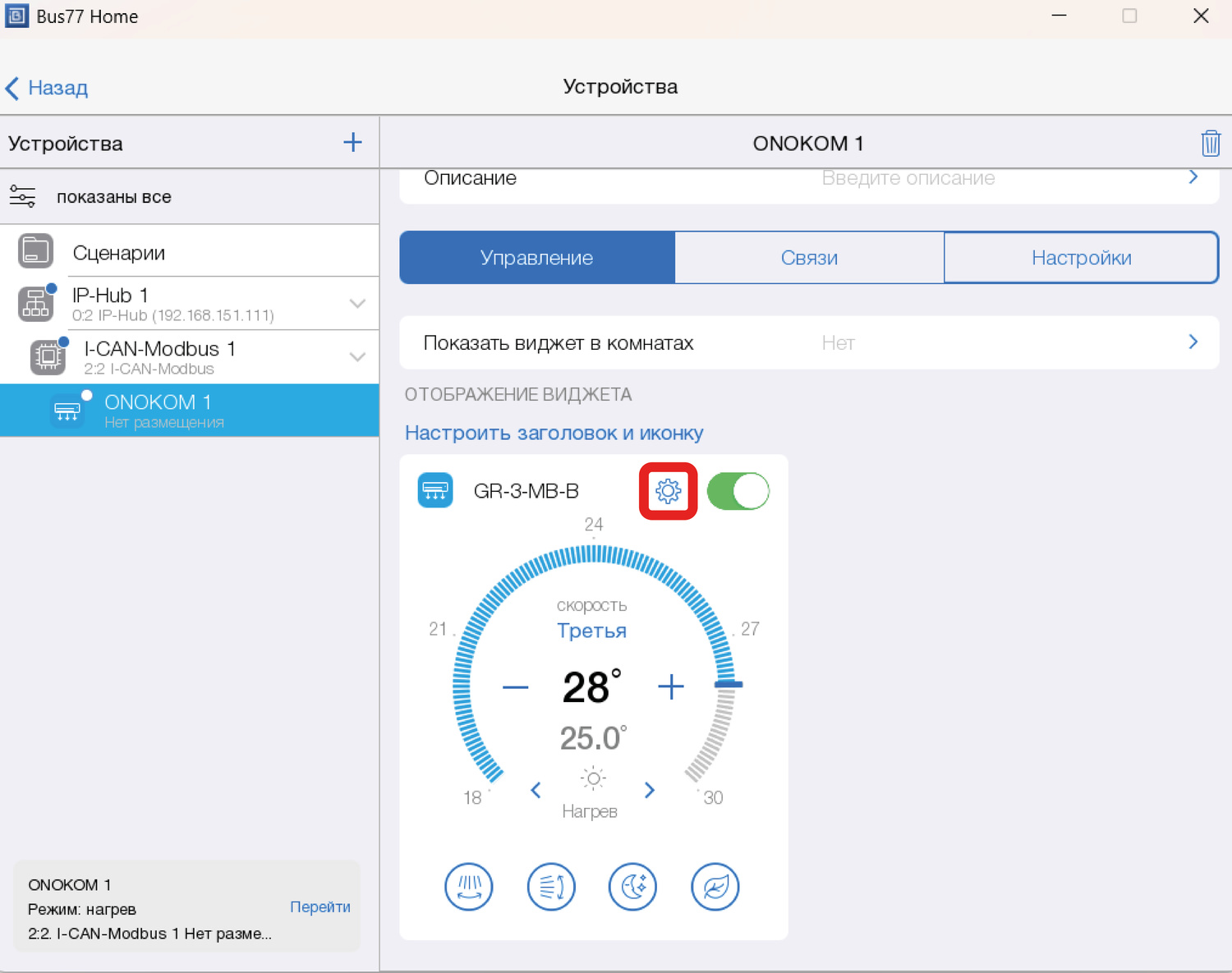This screenshot has height=973, width=1232.
Task: Delete ONOKOM 1 with trash icon
Action: point(1210,144)
